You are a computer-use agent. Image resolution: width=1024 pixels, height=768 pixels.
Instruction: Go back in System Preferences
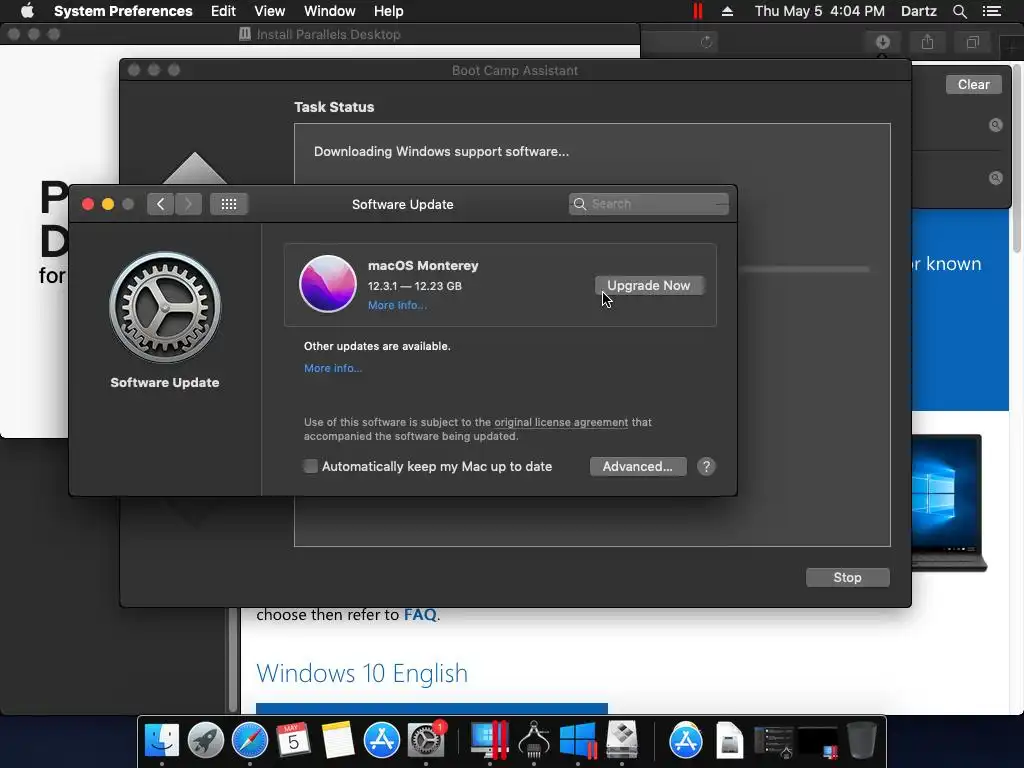point(161,204)
